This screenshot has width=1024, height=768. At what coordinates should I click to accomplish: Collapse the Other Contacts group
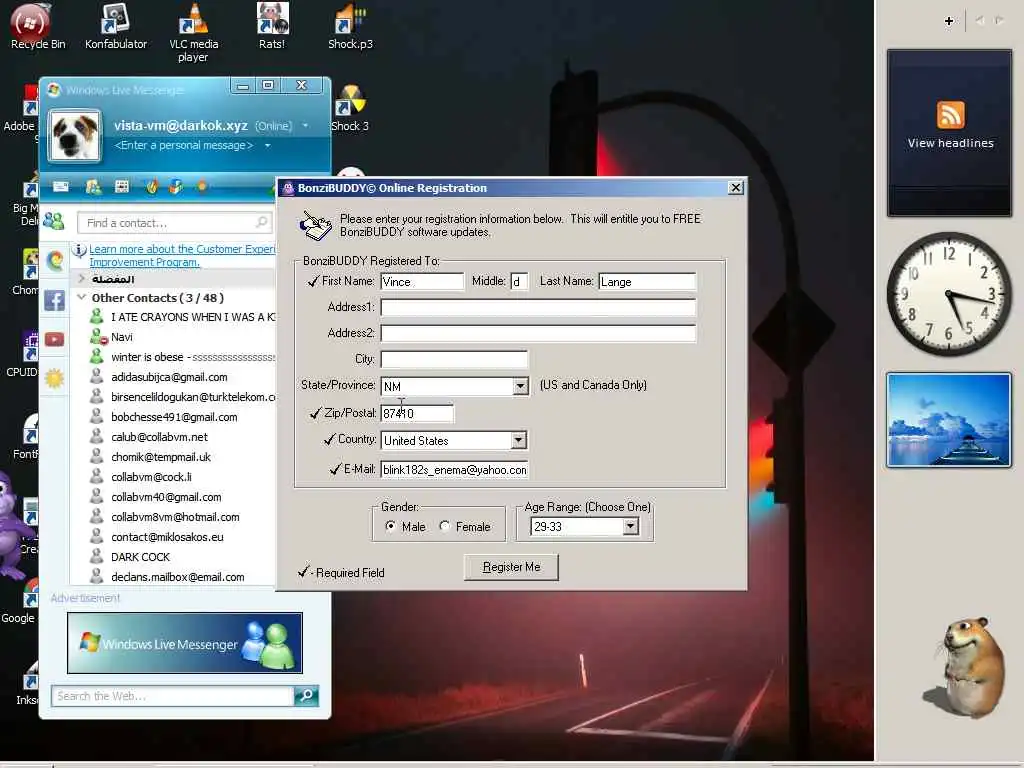click(x=82, y=298)
